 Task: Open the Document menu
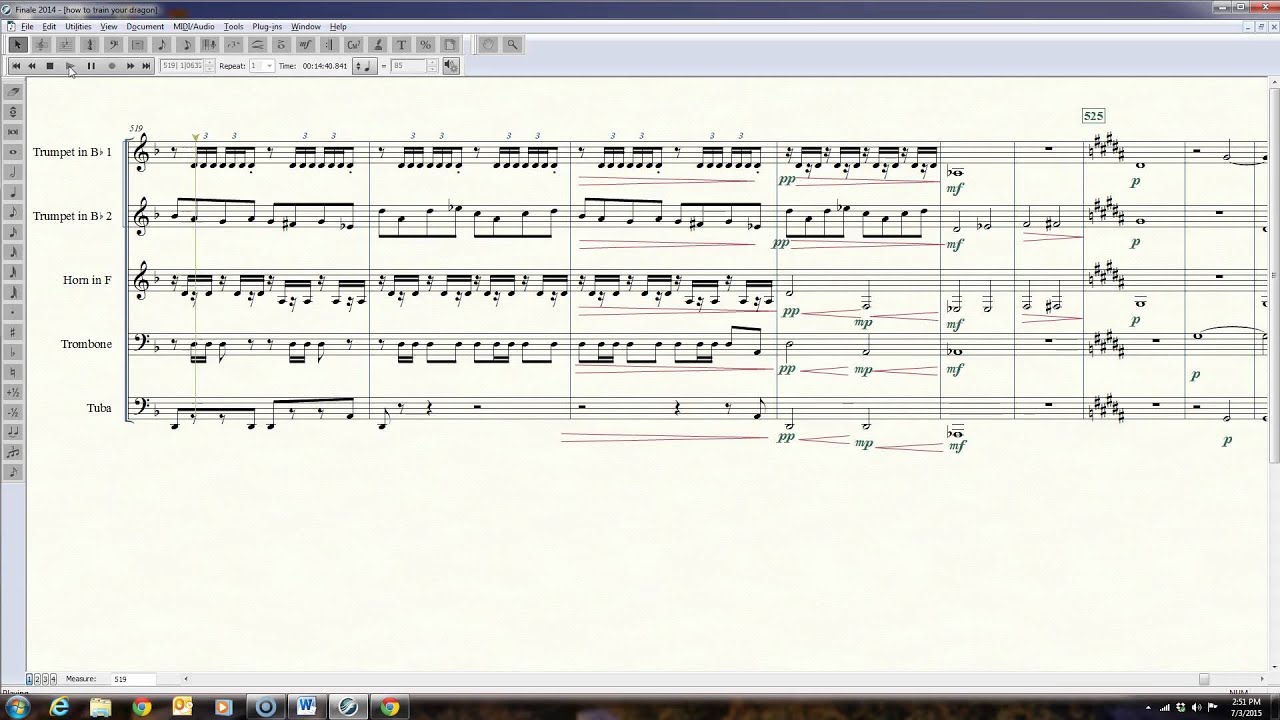tap(145, 27)
